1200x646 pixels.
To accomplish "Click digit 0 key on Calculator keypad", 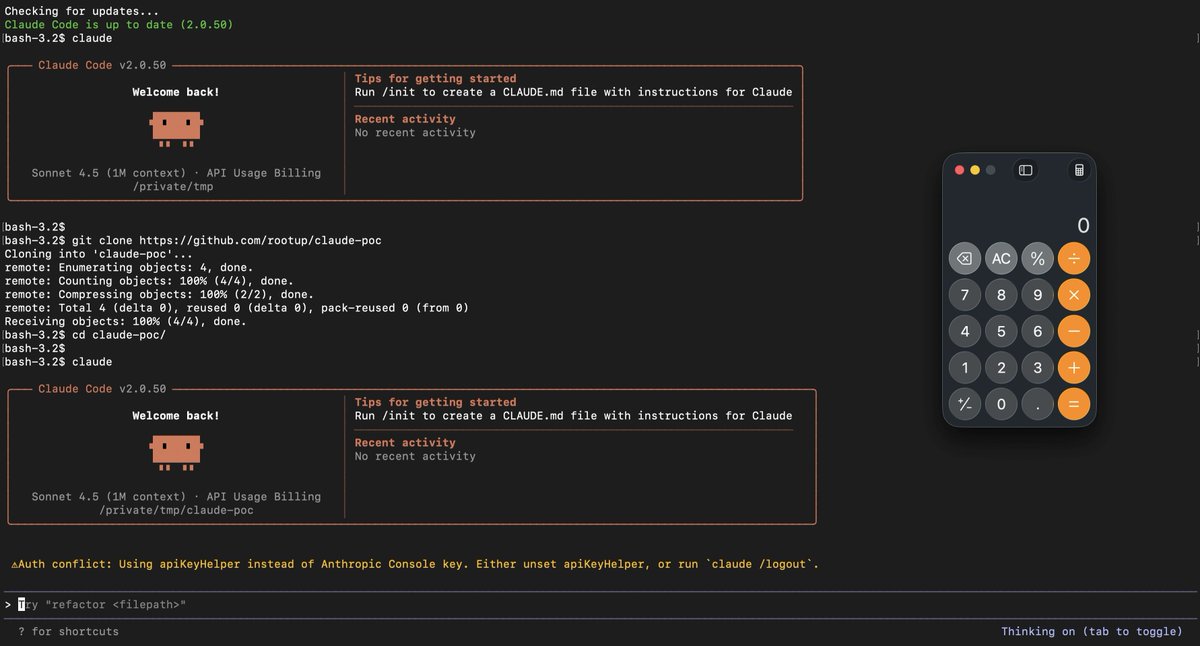I will tap(1001, 404).
